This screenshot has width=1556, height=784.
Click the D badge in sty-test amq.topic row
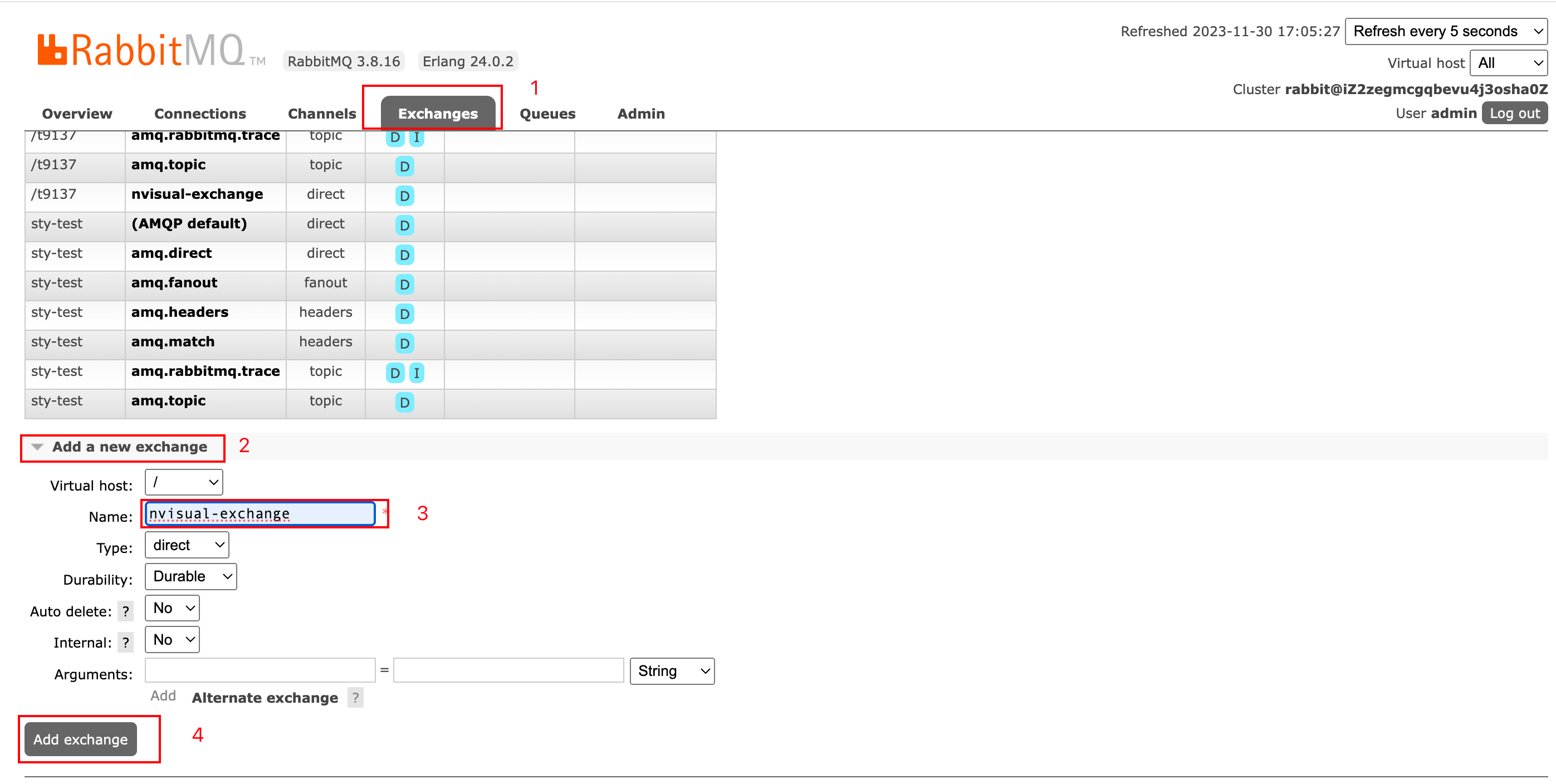(404, 402)
